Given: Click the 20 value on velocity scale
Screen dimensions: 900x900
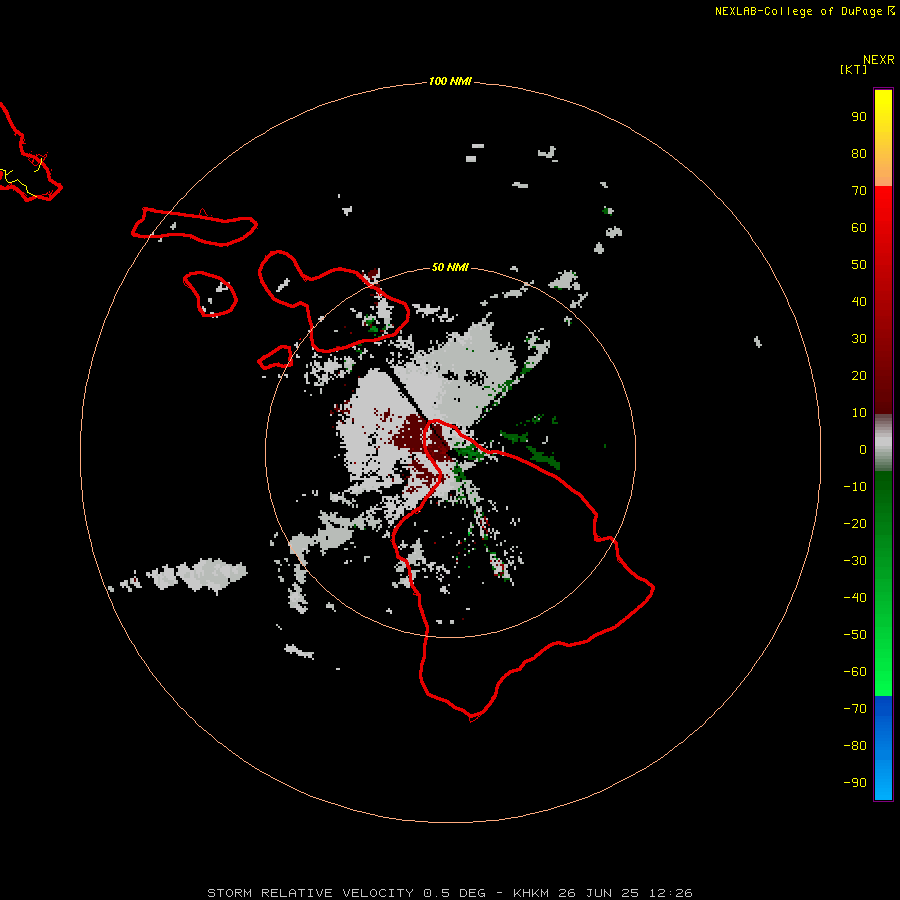Looking at the screenshot, I should [x=859, y=376].
